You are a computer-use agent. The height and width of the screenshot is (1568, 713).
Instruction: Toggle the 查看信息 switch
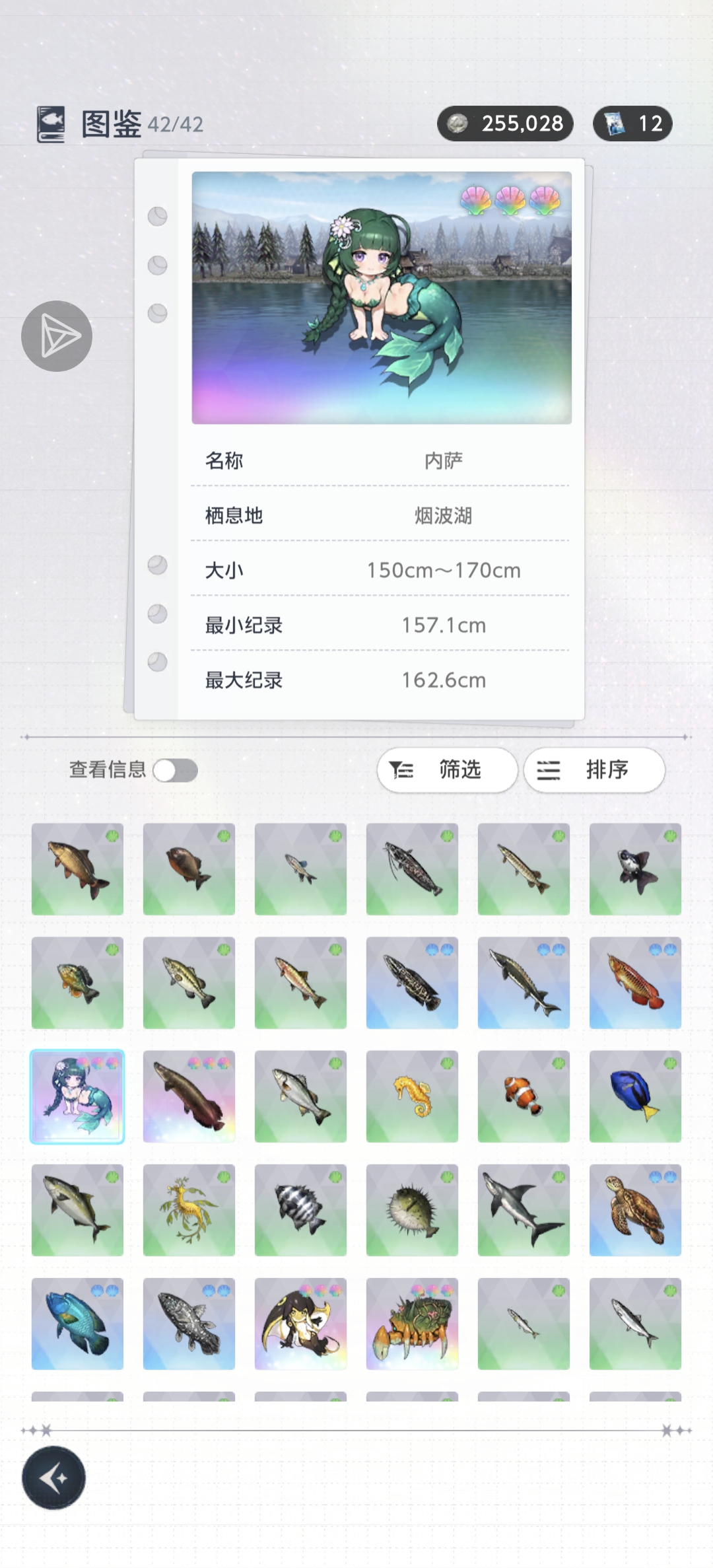coord(176,770)
